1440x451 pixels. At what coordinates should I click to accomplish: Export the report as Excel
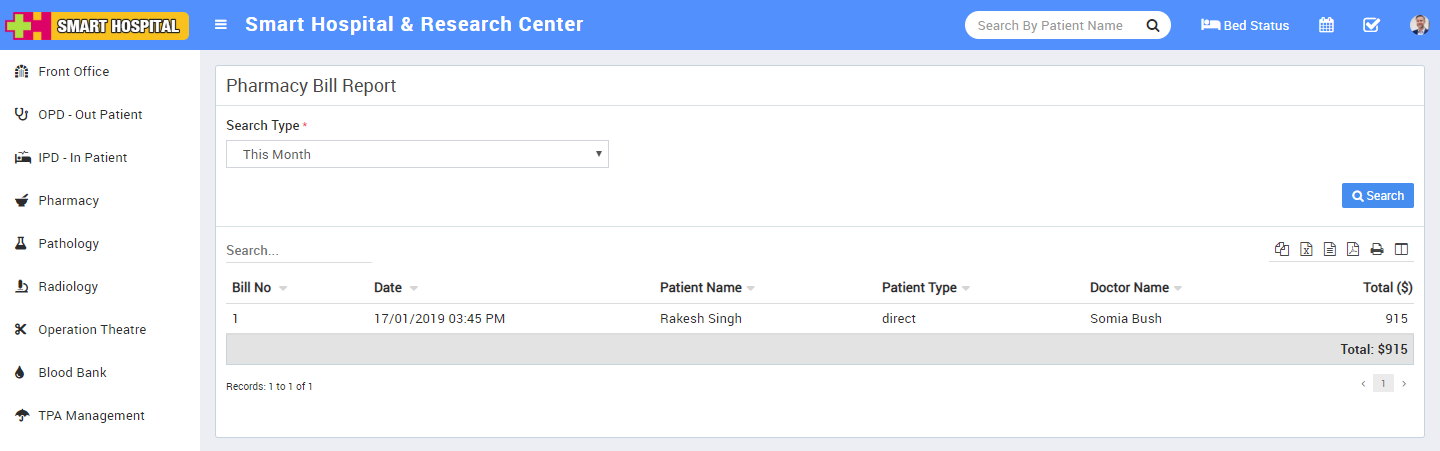click(x=1306, y=249)
